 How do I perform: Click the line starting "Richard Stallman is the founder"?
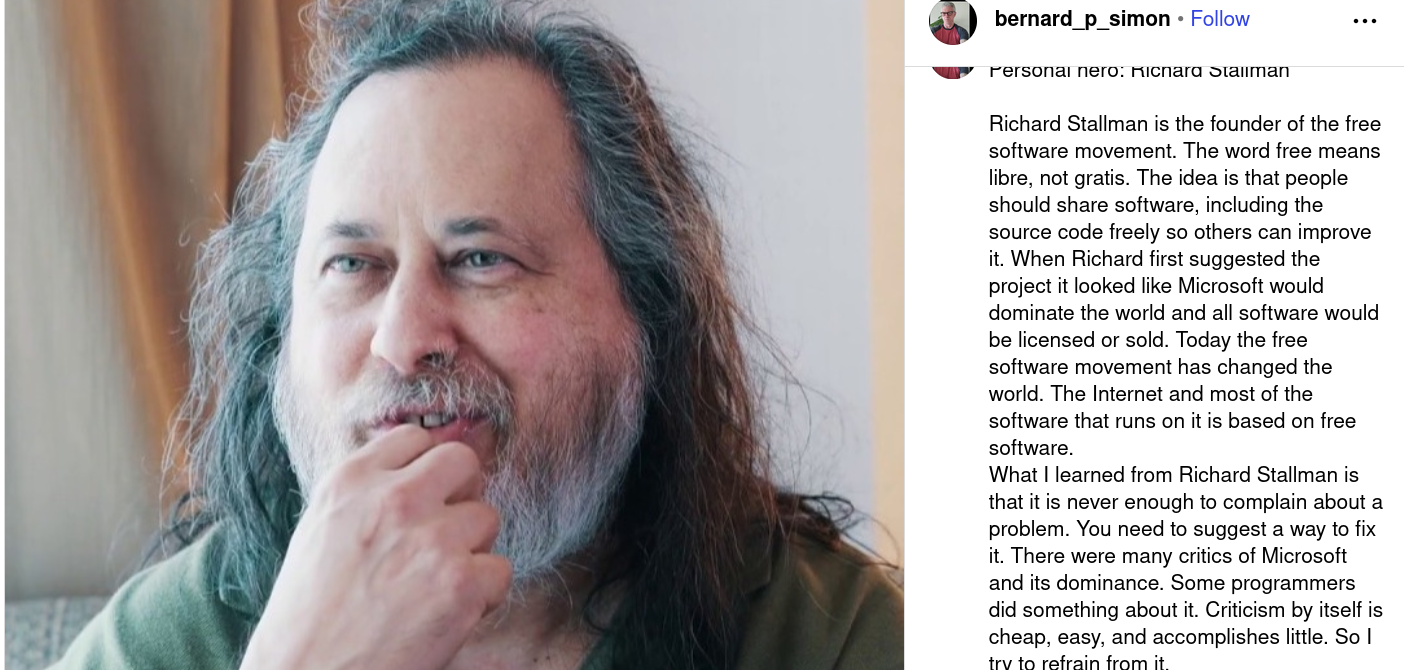pos(1184,124)
